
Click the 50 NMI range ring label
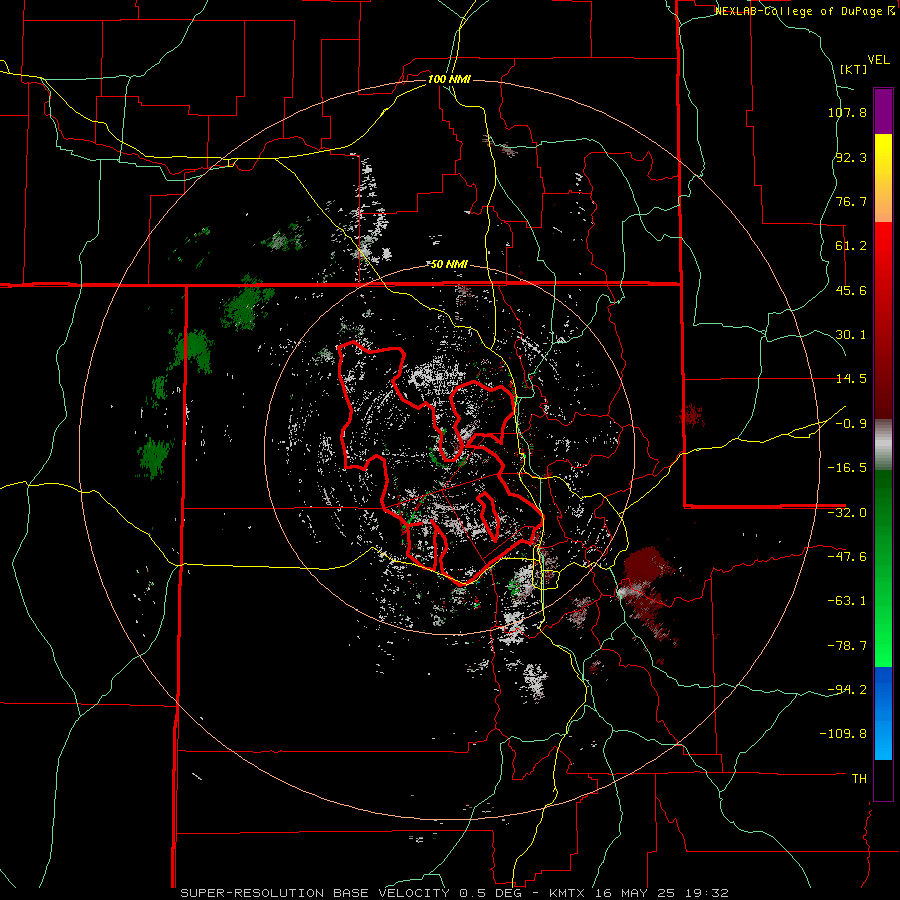(449, 265)
